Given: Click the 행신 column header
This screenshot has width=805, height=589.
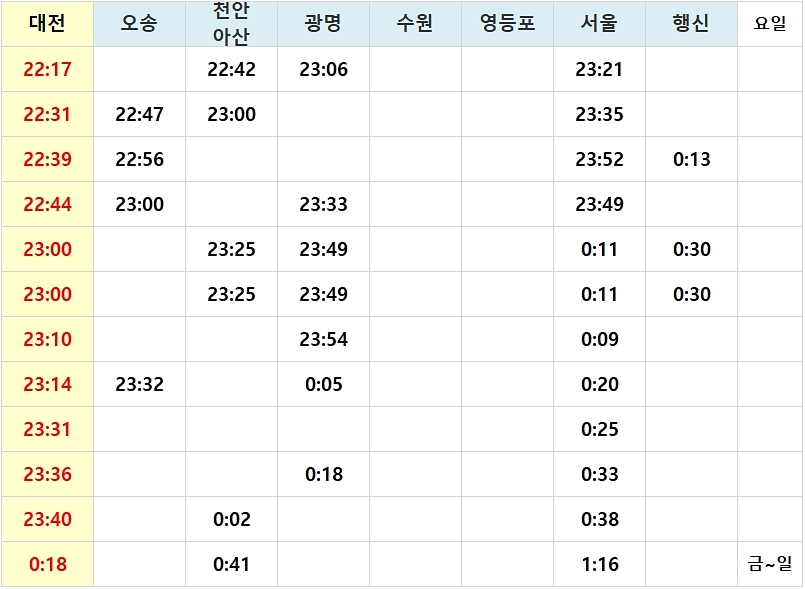Looking at the screenshot, I should 691,24.
